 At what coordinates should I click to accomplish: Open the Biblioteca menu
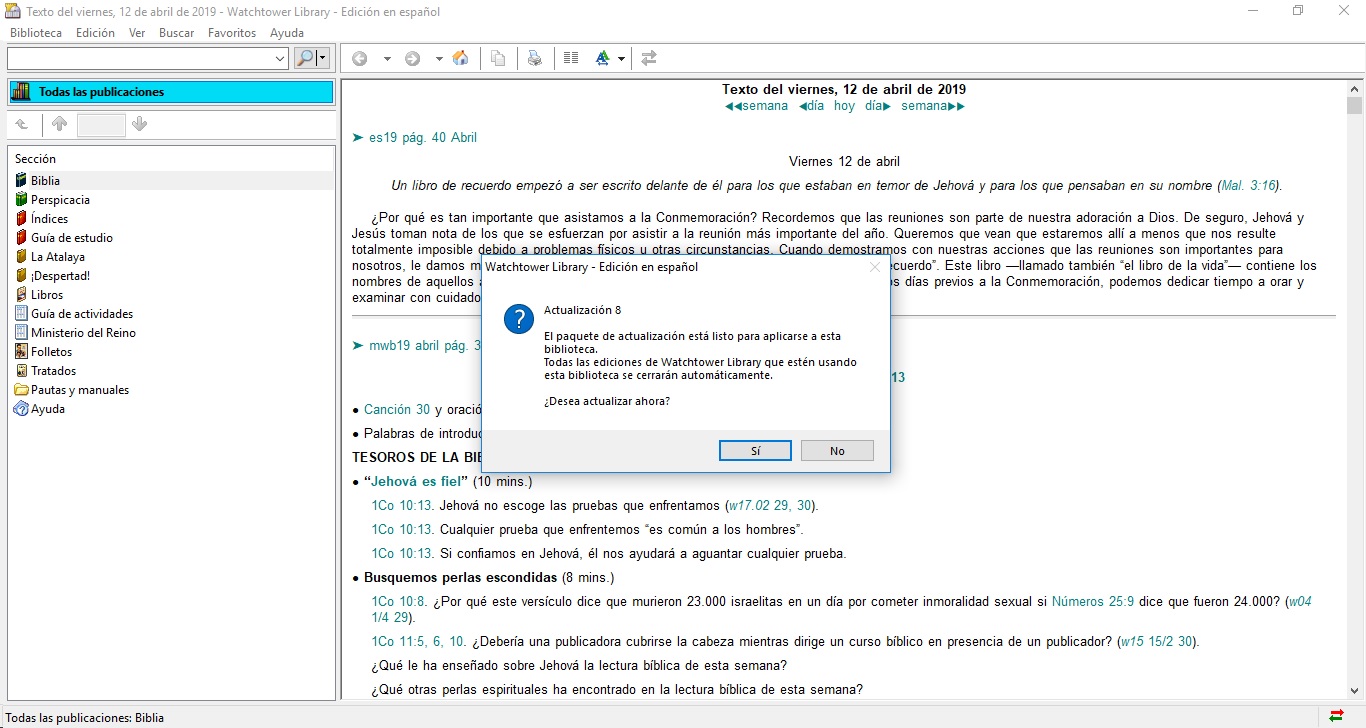point(36,33)
